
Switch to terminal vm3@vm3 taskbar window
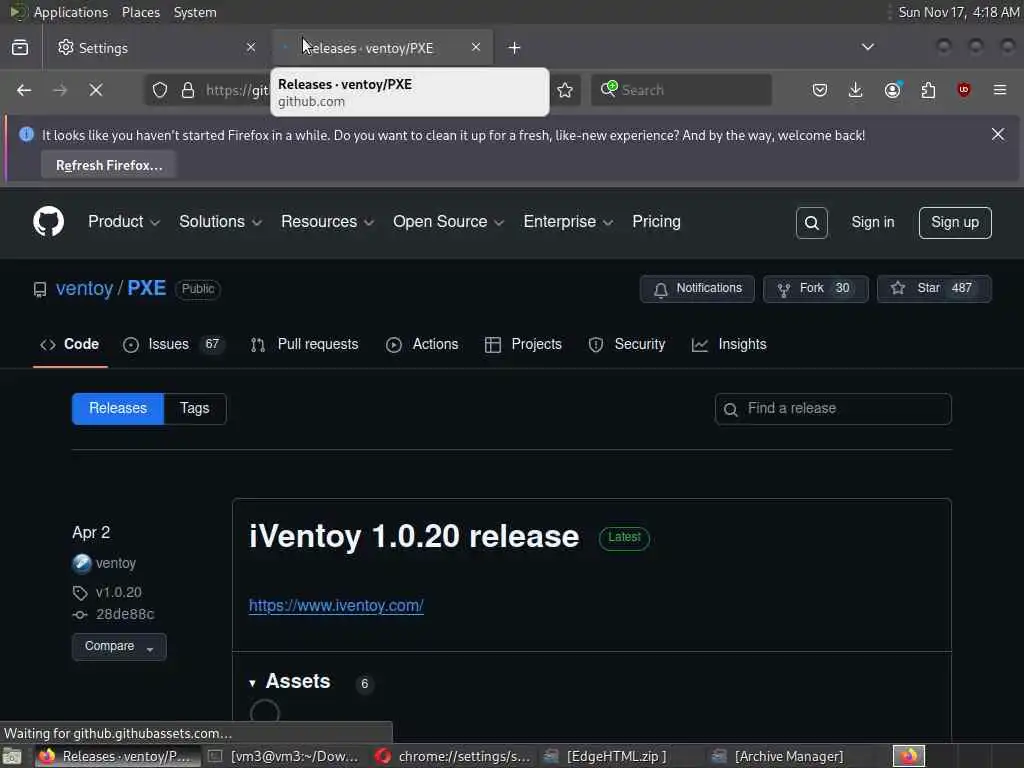[284, 756]
